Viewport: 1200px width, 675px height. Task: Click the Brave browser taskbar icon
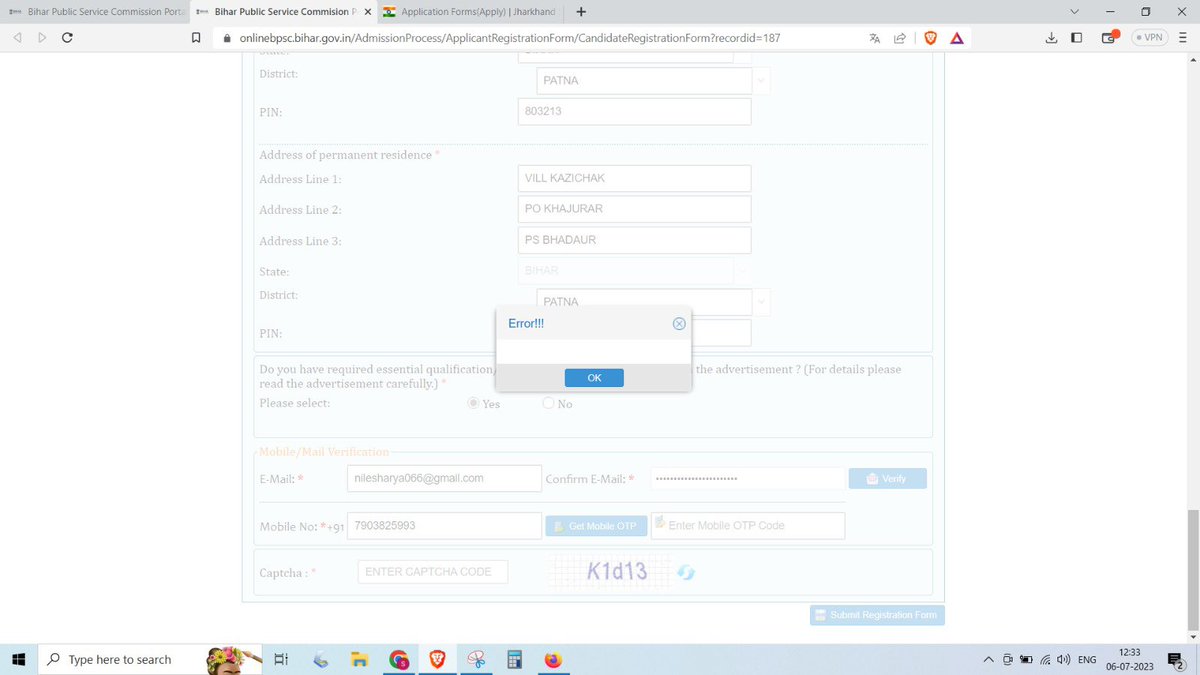[437, 659]
